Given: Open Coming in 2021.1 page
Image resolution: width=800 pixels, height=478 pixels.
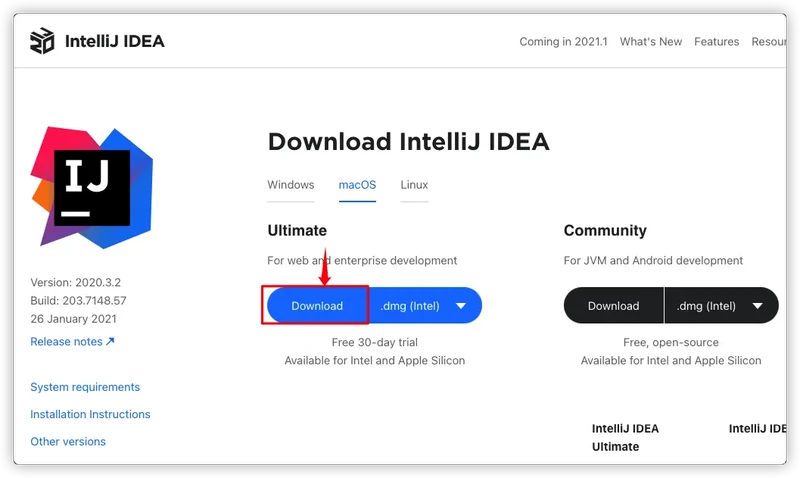Looking at the screenshot, I should coord(563,41).
